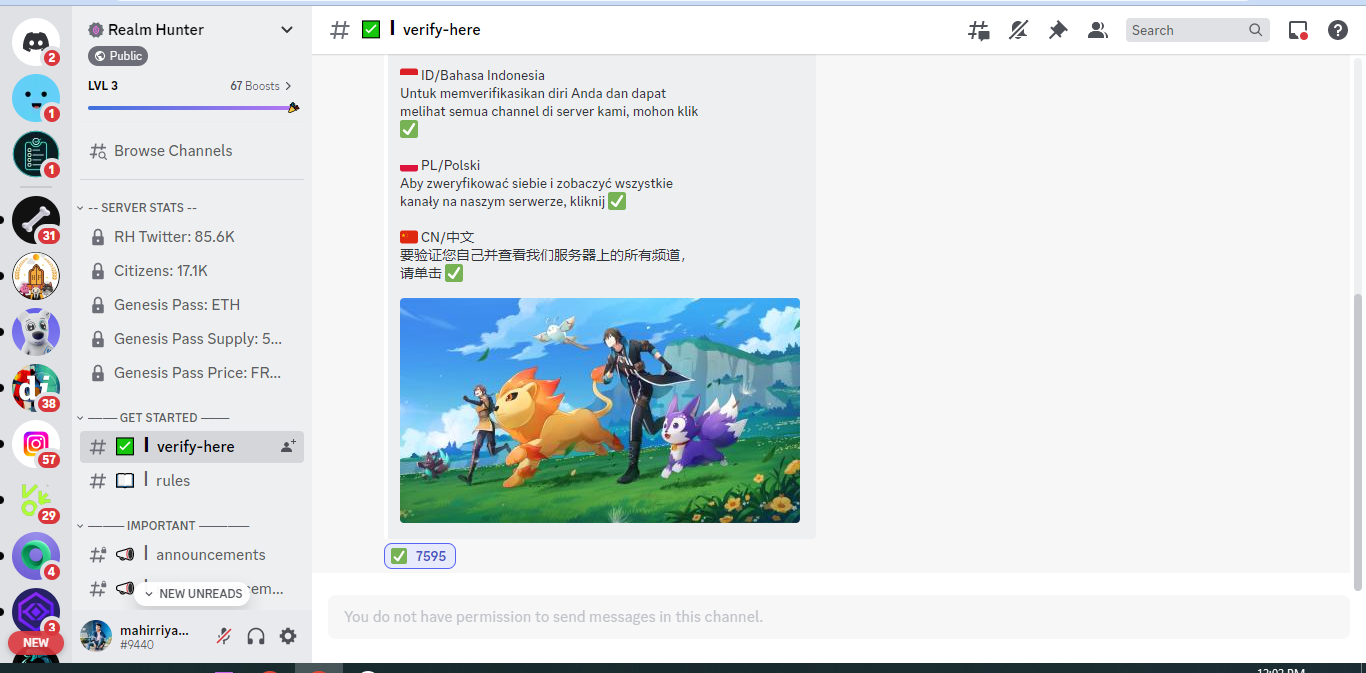Open the rules channel

[x=192, y=481]
